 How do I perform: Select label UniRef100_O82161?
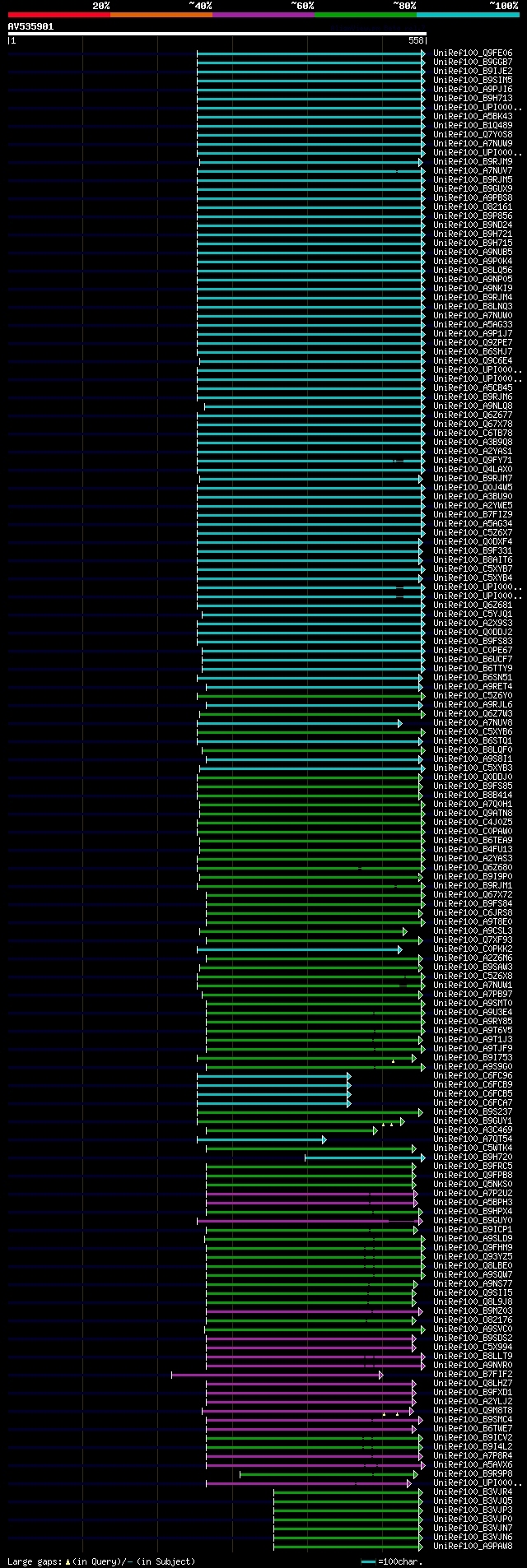tap(473, 206)
